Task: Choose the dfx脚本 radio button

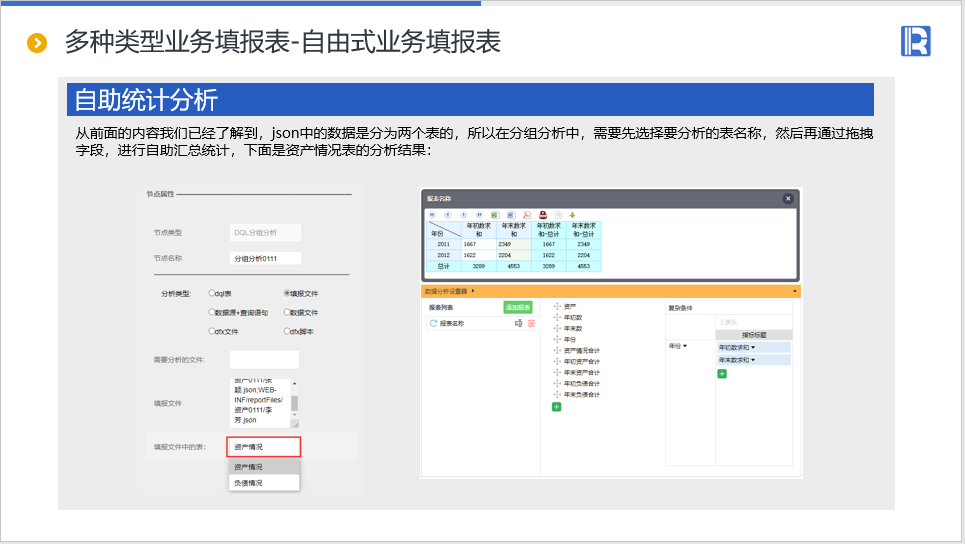Action: click(x=287, y=330)
